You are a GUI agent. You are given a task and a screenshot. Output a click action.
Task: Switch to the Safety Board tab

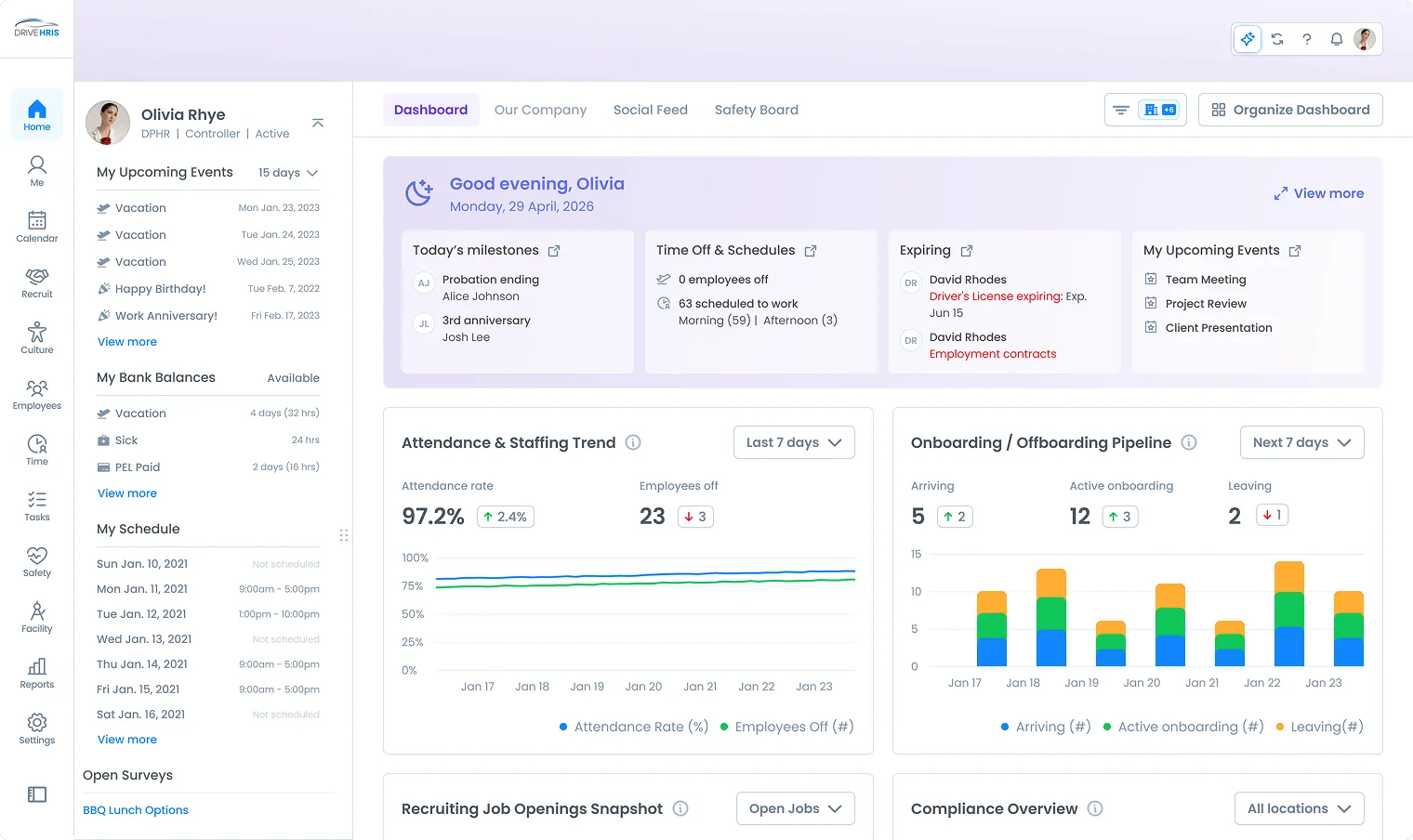(x=757, y=110)
